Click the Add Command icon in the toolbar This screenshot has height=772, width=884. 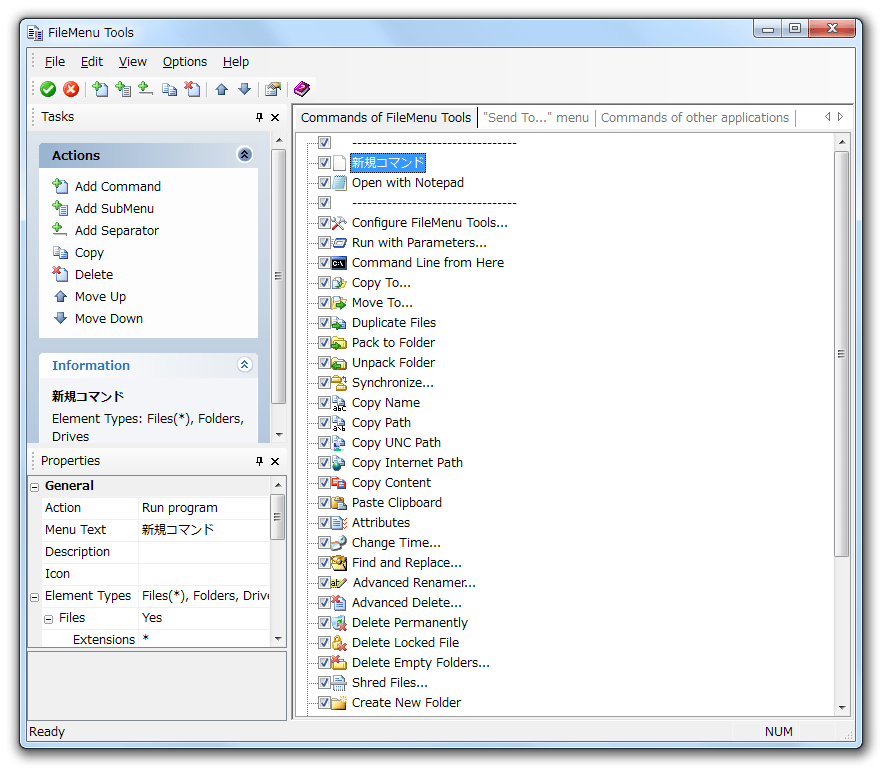click(100, 89)
